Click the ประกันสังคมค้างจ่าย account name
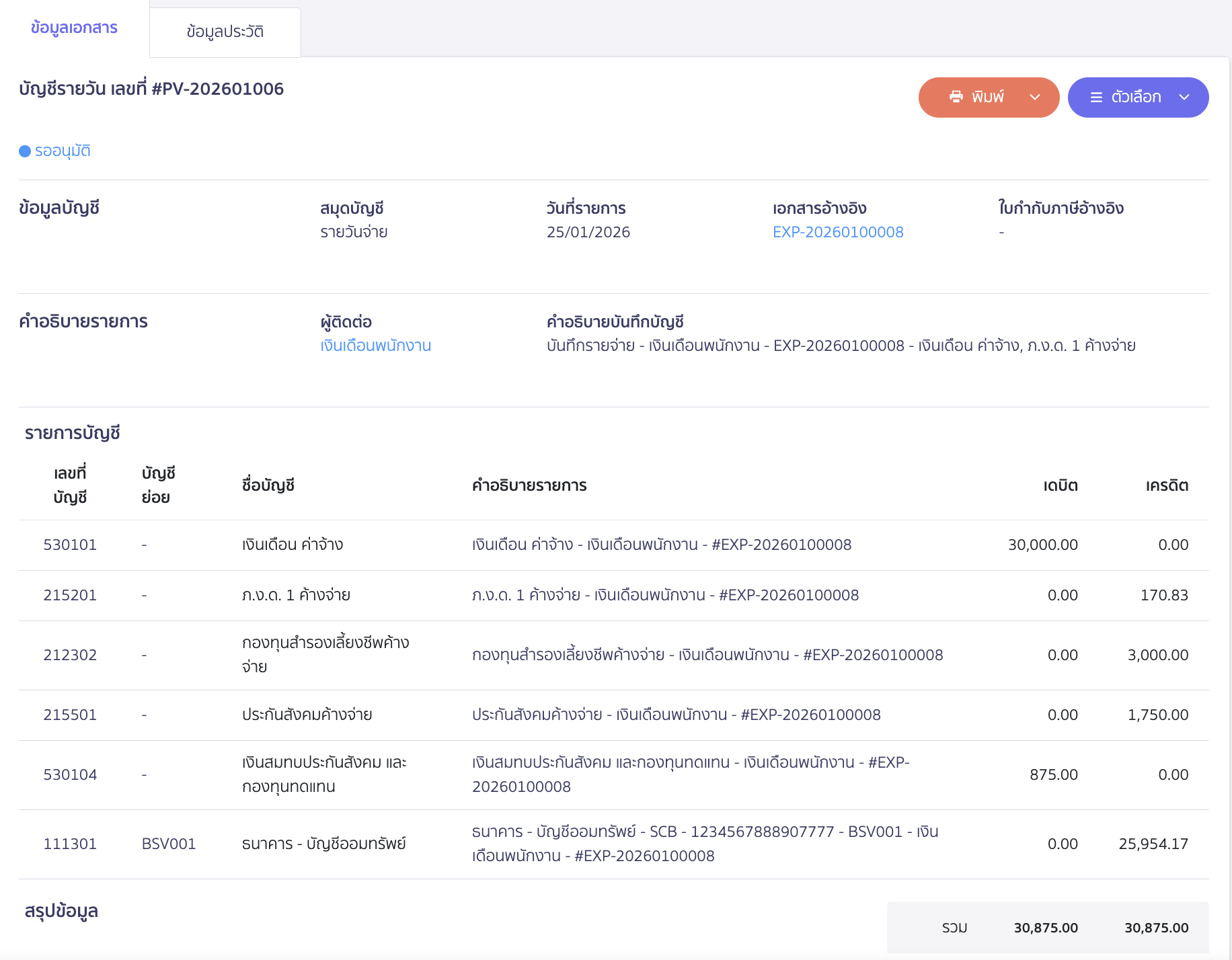The width and height of the screenshot is (1232, 960). pos(307,715)
